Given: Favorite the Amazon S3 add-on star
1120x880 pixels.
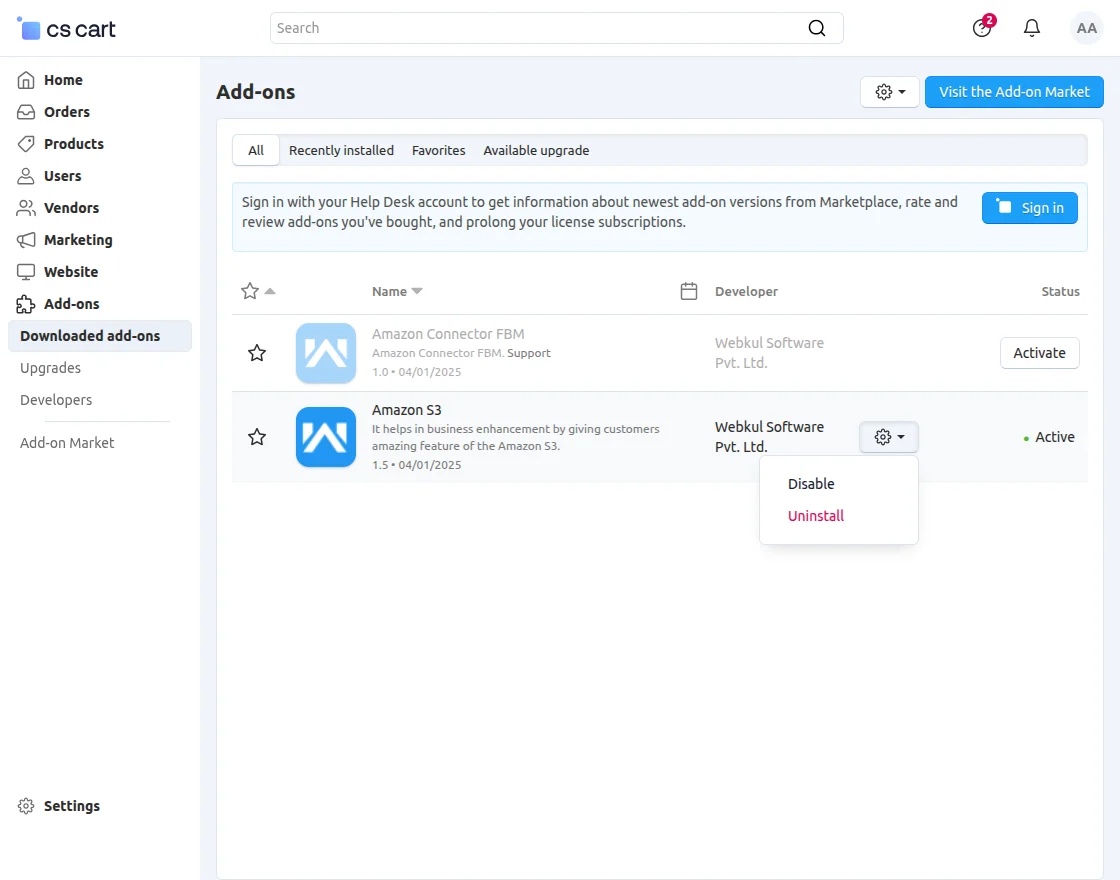Looking at the screenshot, I should (256, 437).
